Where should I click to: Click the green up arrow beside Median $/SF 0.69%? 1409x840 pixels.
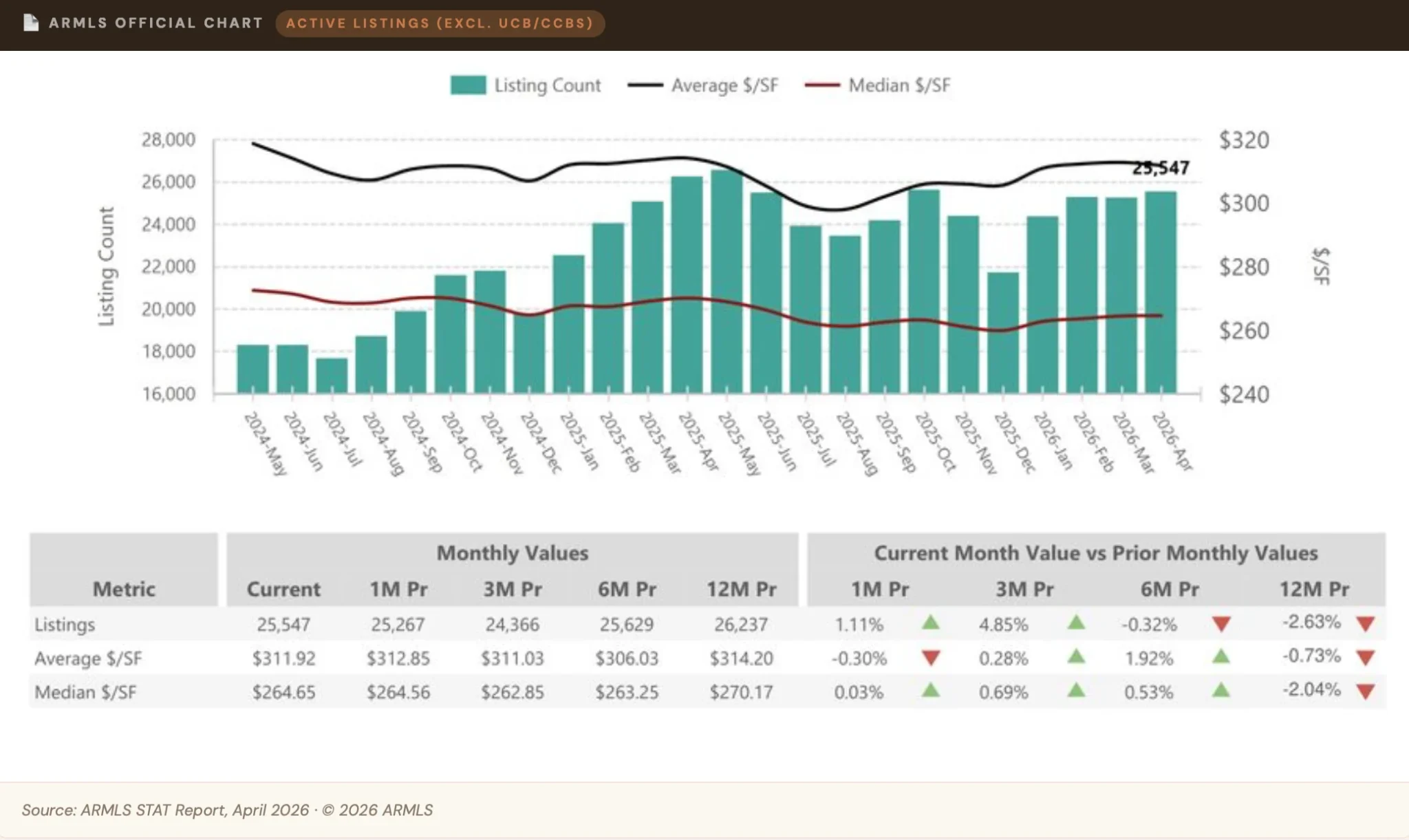[x=1077, y=690]
